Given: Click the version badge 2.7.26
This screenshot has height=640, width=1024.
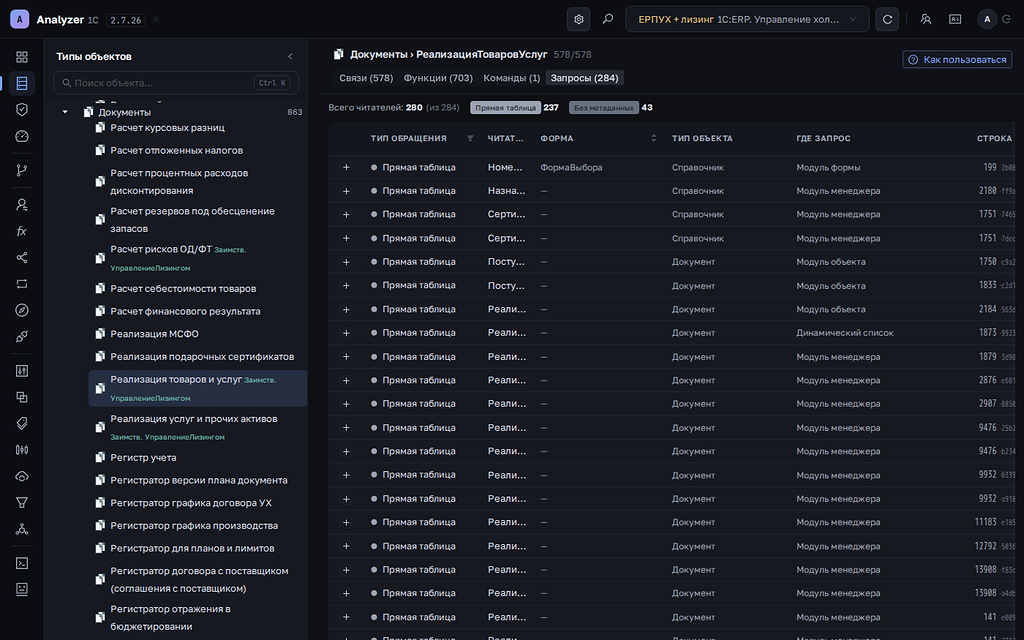Looking at the screenshot, I should coord(126,20).
